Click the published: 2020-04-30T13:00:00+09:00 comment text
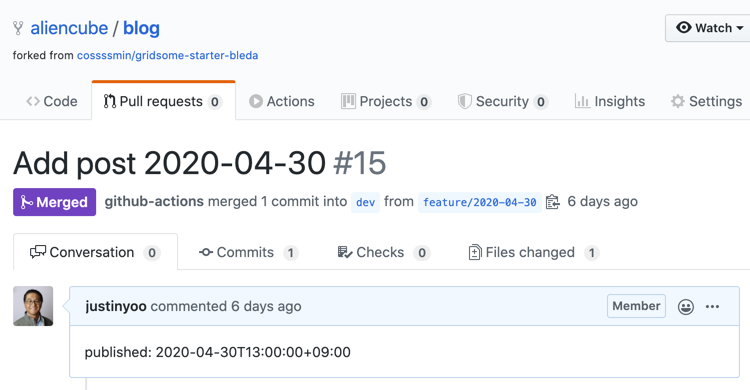 tap(218, 352)
